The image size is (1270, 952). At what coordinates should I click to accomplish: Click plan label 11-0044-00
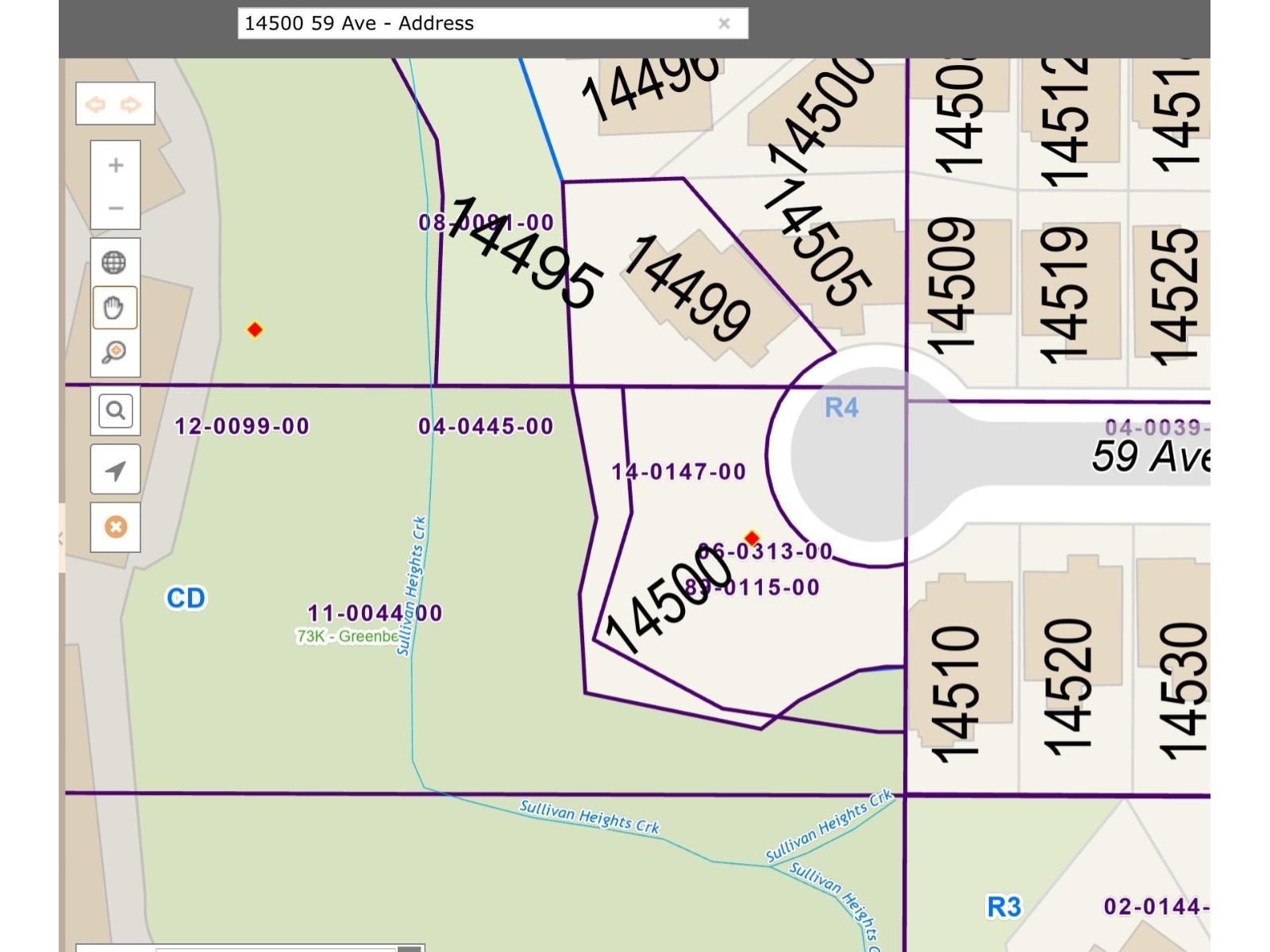point(375,612)
